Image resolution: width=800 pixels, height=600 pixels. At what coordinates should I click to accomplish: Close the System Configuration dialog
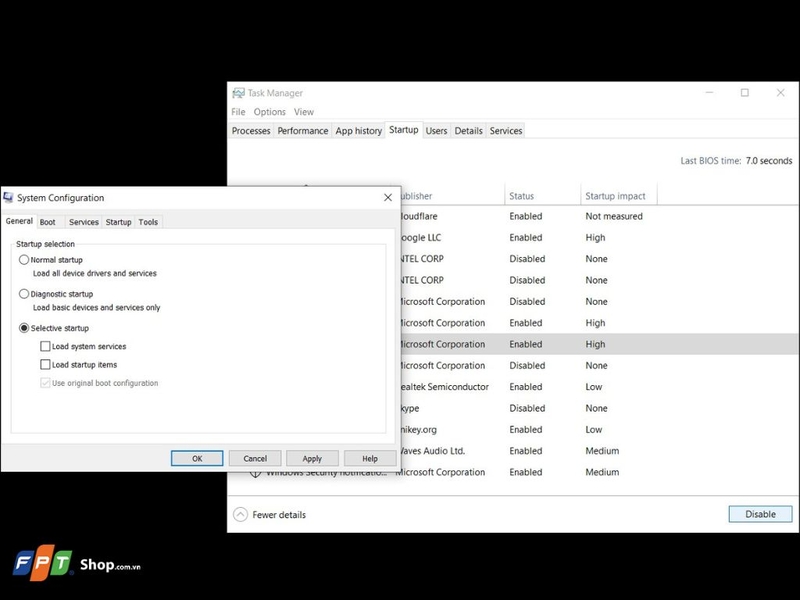click(x=388, y=197)
